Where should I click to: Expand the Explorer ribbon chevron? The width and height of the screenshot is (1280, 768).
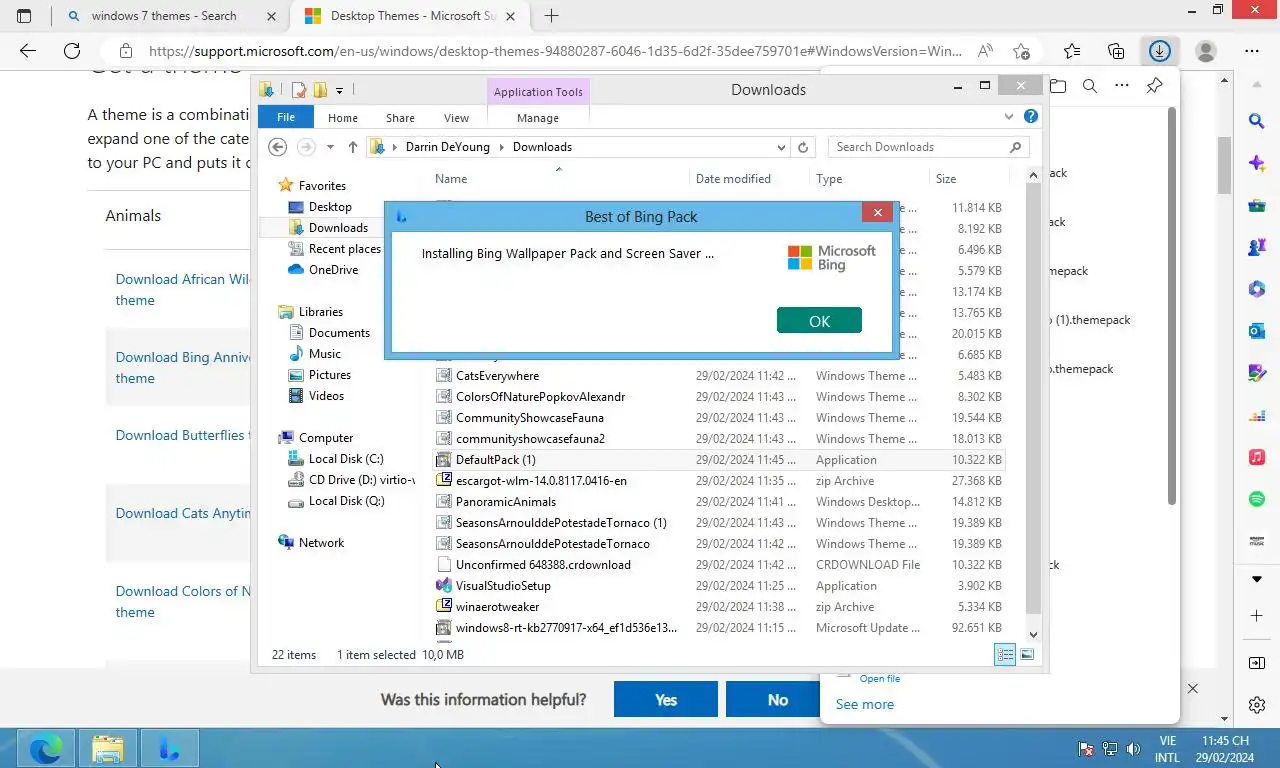click(1009, 116)
